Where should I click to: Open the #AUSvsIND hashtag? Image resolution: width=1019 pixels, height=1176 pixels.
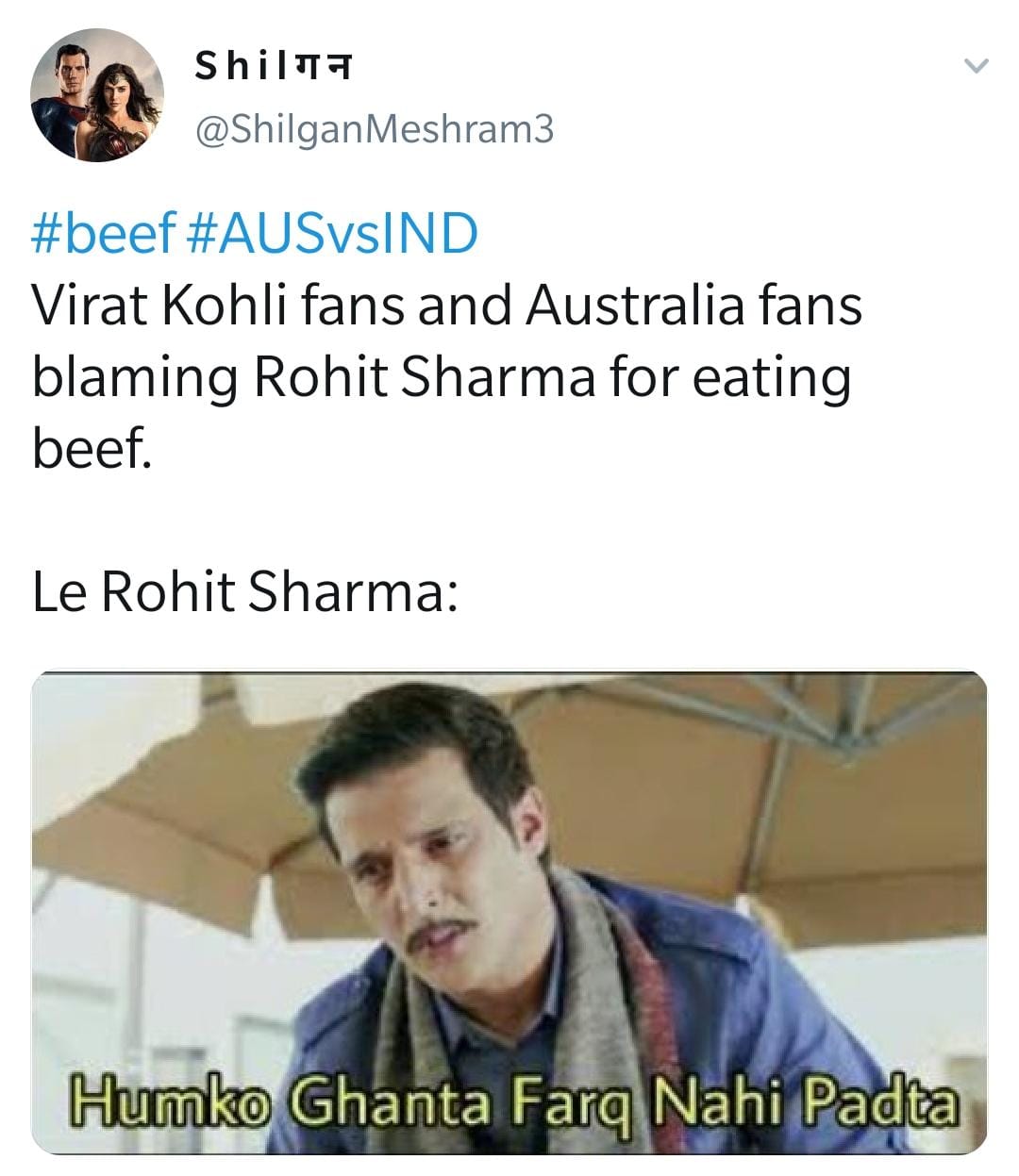(334, 234)
